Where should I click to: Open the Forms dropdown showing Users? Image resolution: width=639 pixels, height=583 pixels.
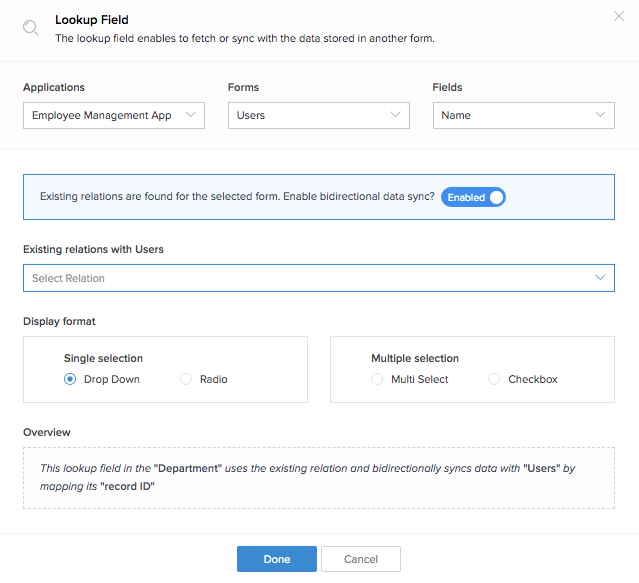point(318,115)
